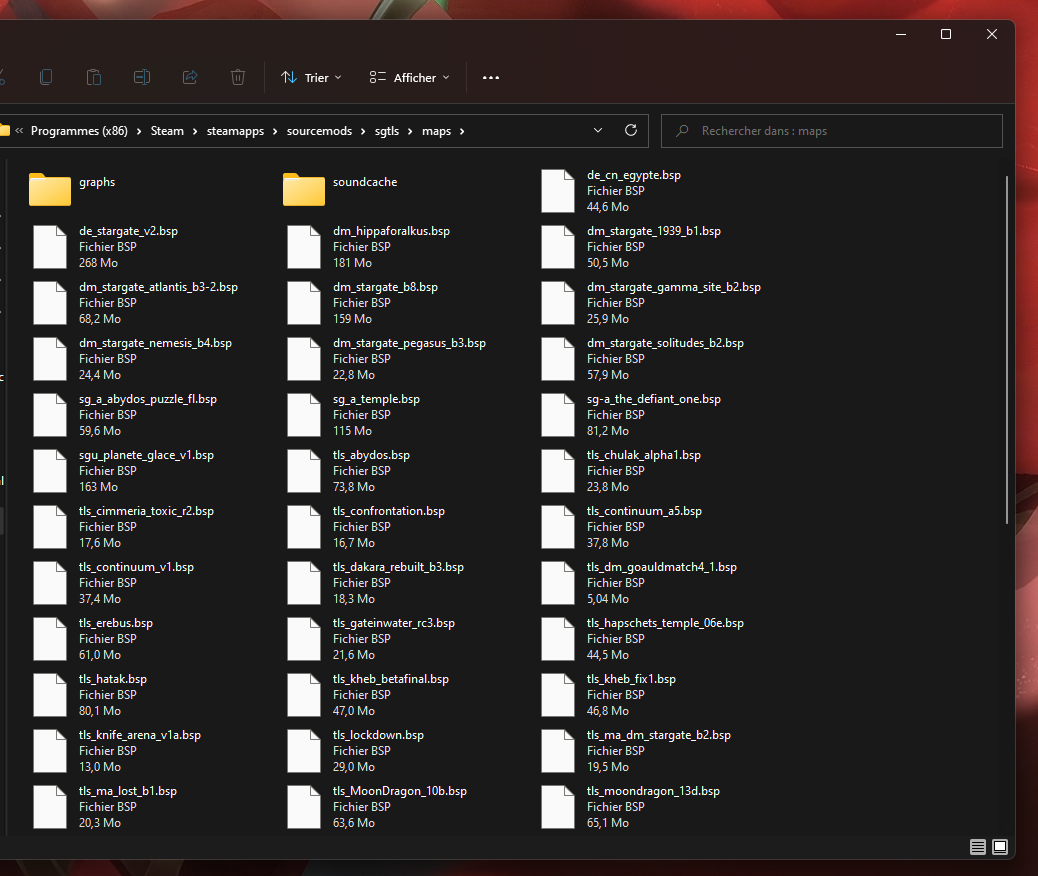1038x876 pixels.
Task: Expand the chevron after sgtls breadcrumb
Action: tap(410, 131)
